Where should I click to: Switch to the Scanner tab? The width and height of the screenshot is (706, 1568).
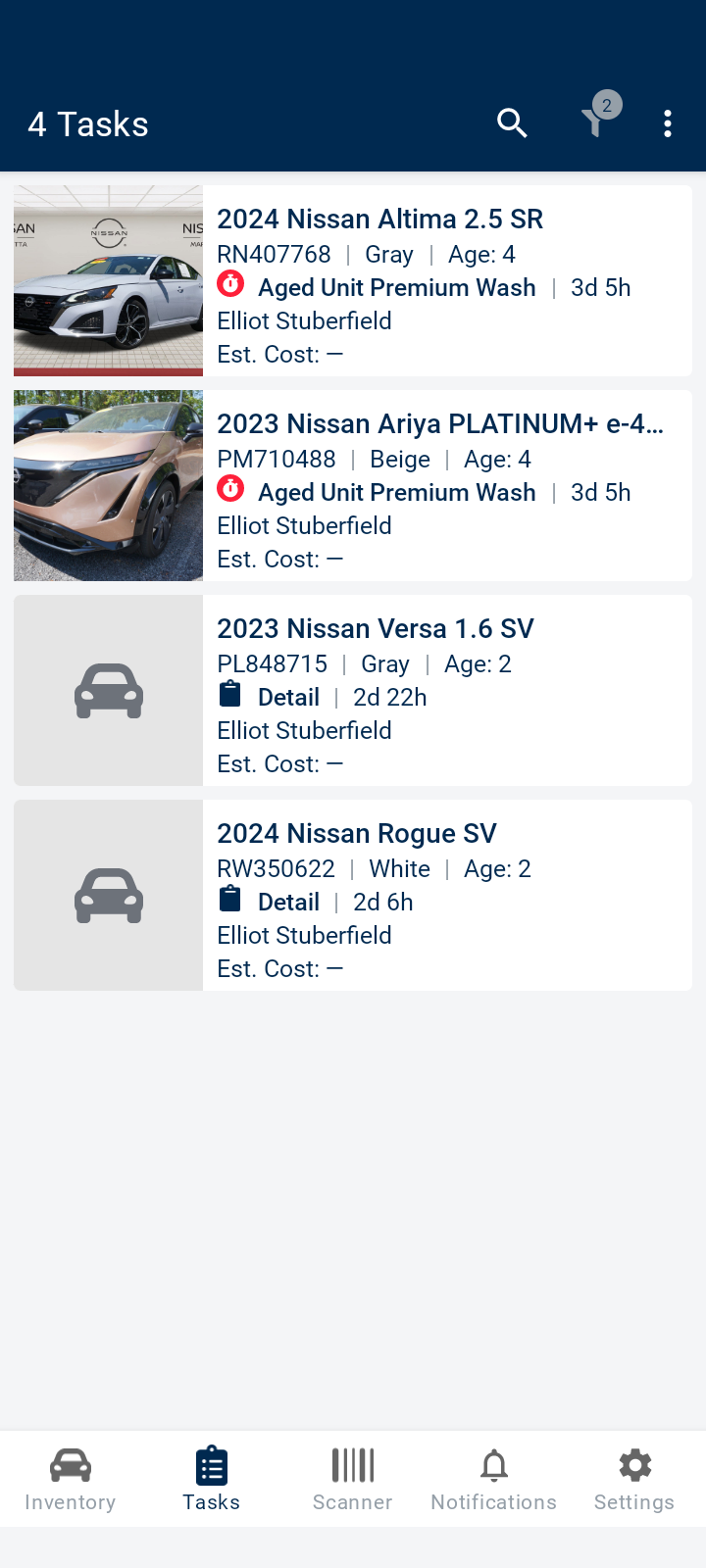(353, 1480)
